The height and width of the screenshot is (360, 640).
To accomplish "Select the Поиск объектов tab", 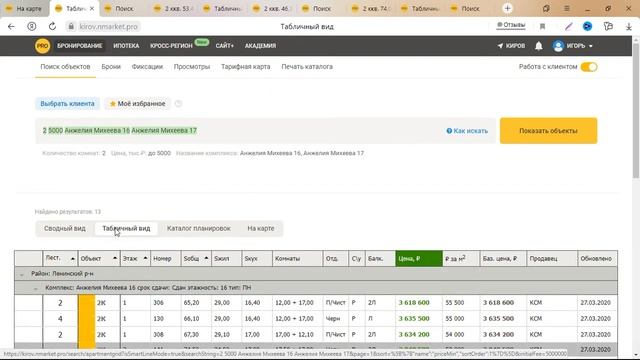I will click(65, 67).
